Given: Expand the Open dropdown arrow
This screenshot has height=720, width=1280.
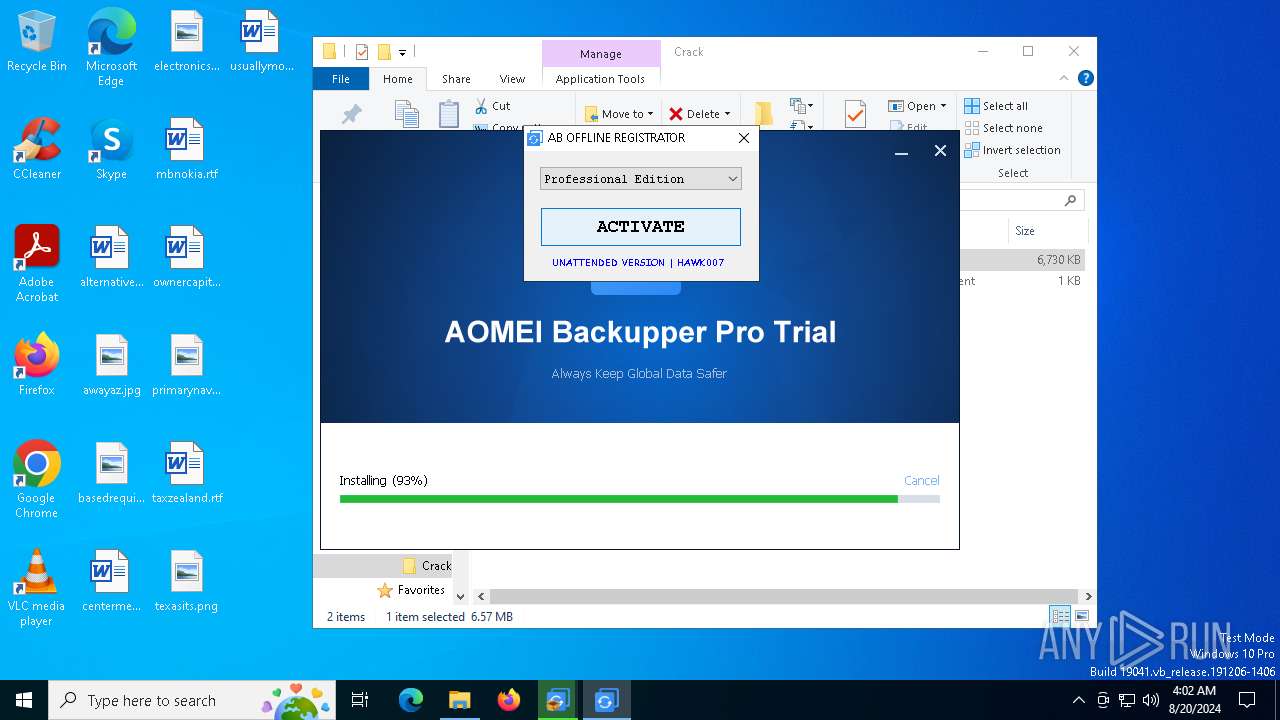Looking at the screenshot, I should (x=943, y=106).
